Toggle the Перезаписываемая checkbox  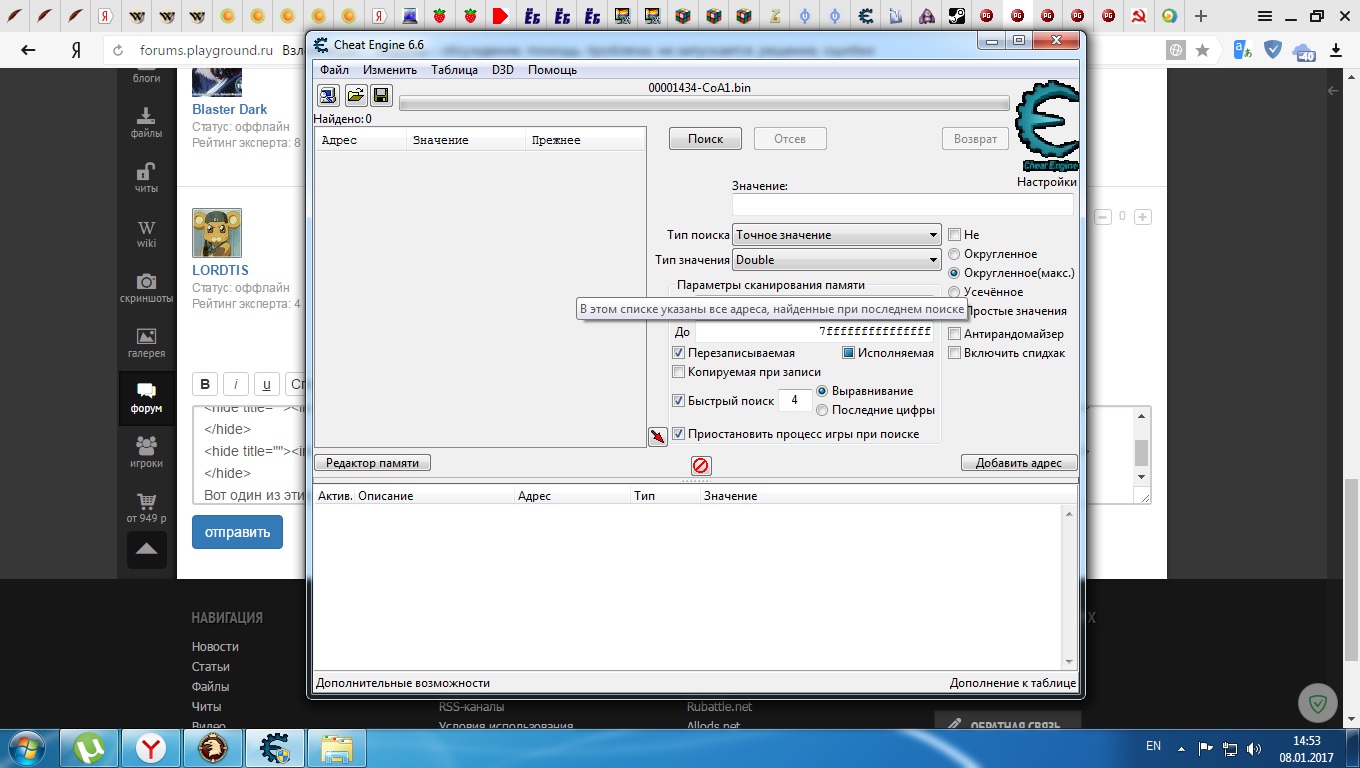[679, 353]
